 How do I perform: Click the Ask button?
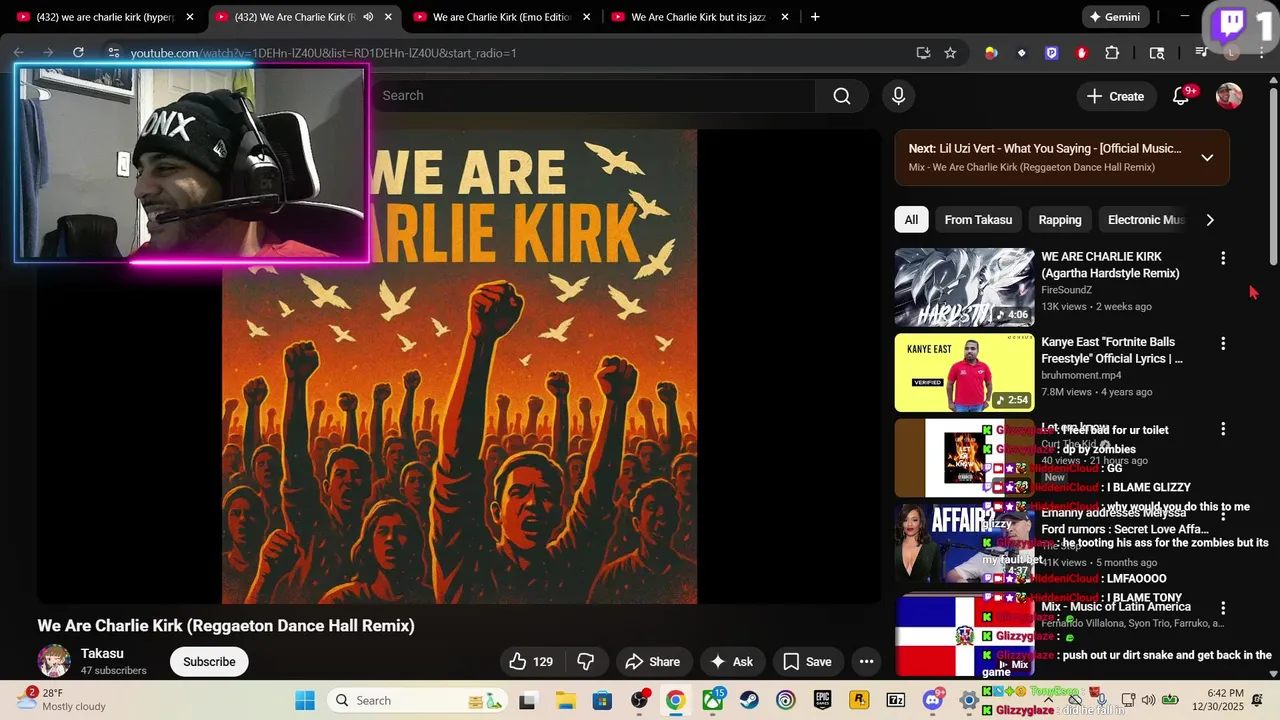click(x=731, y=661)
